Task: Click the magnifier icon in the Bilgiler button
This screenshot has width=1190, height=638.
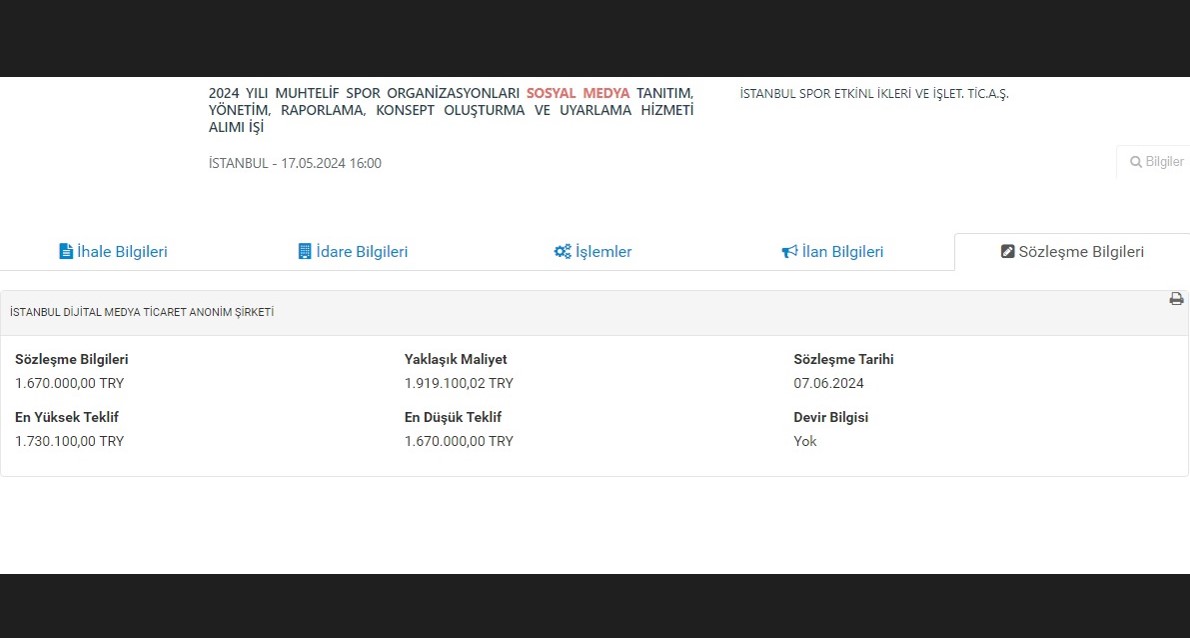Action: coord(1135,162)
